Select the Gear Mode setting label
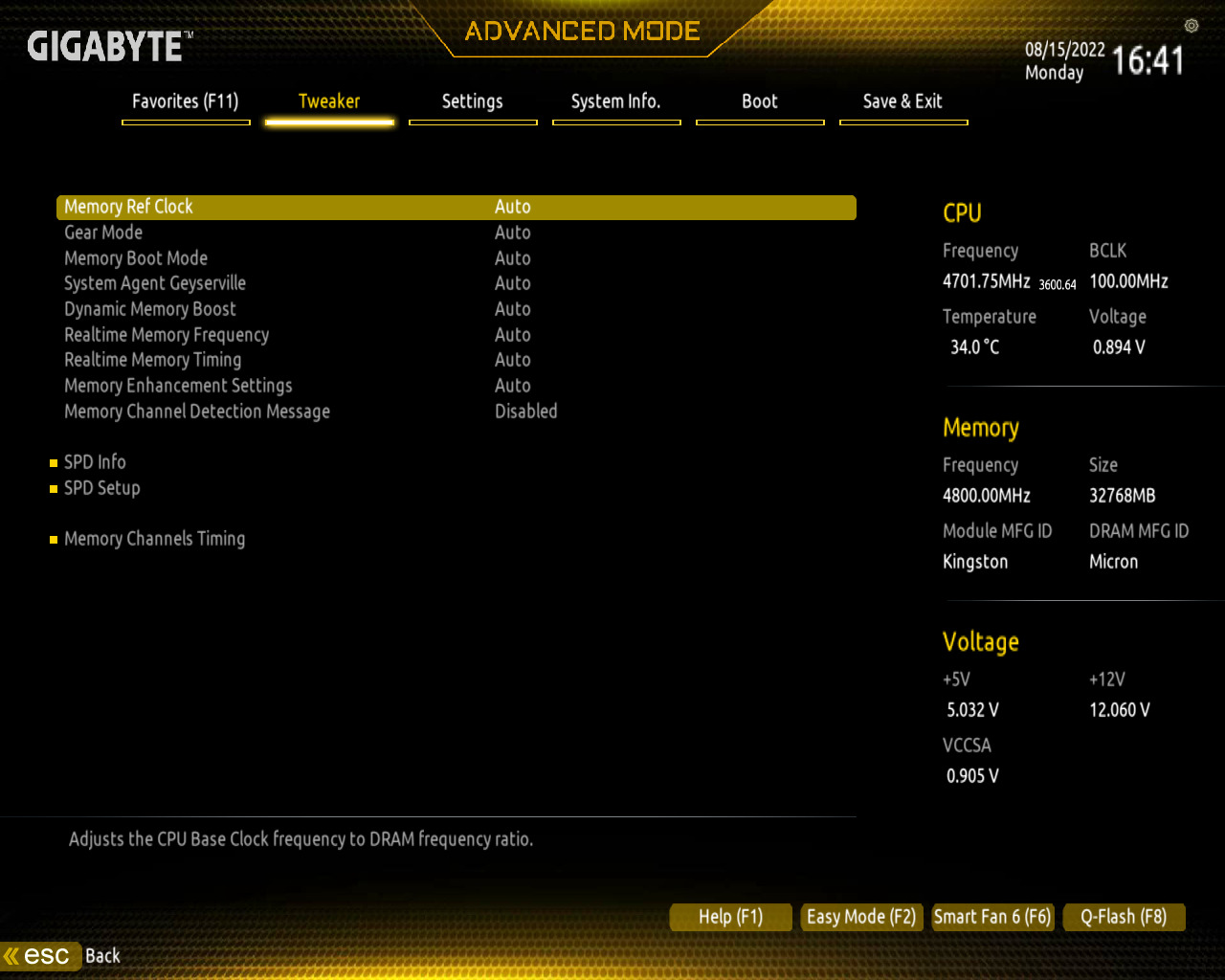Screen dimensions: 1225x980 (103, 233)
